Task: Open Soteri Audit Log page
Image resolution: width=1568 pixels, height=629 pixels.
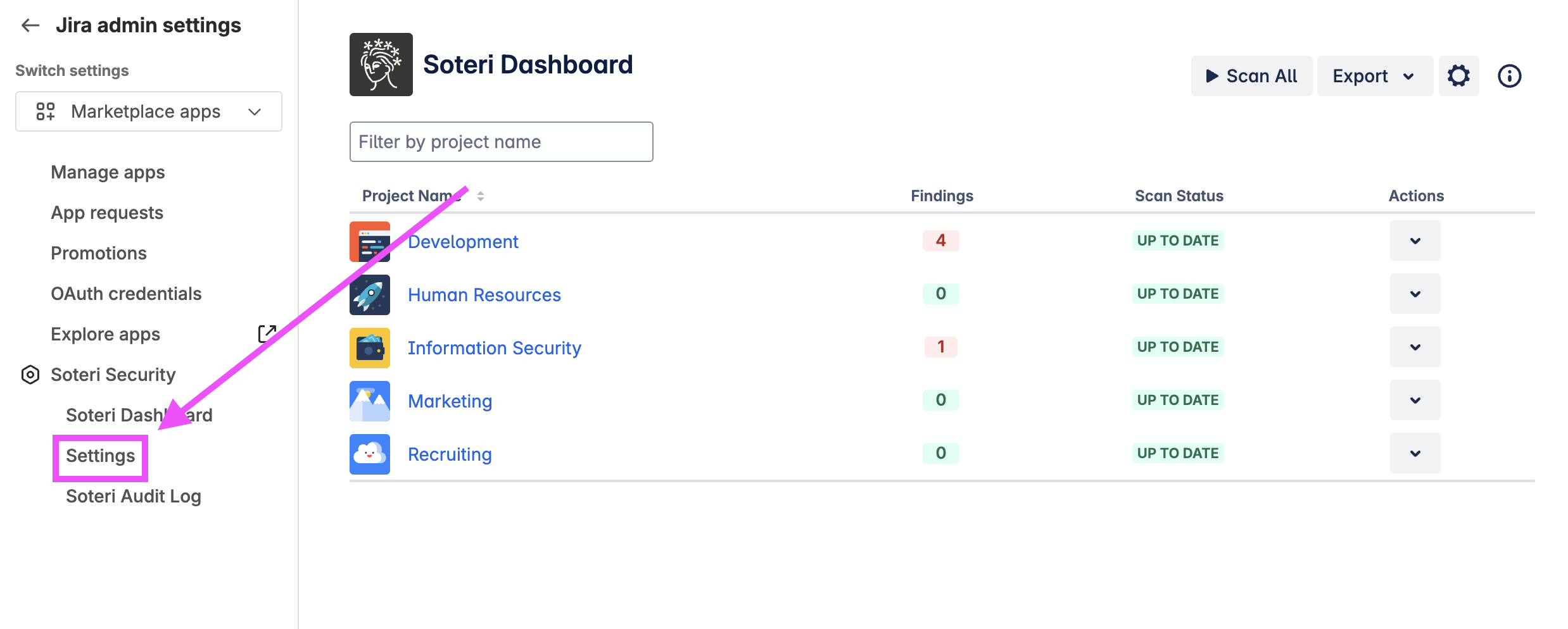Action: 134,496
